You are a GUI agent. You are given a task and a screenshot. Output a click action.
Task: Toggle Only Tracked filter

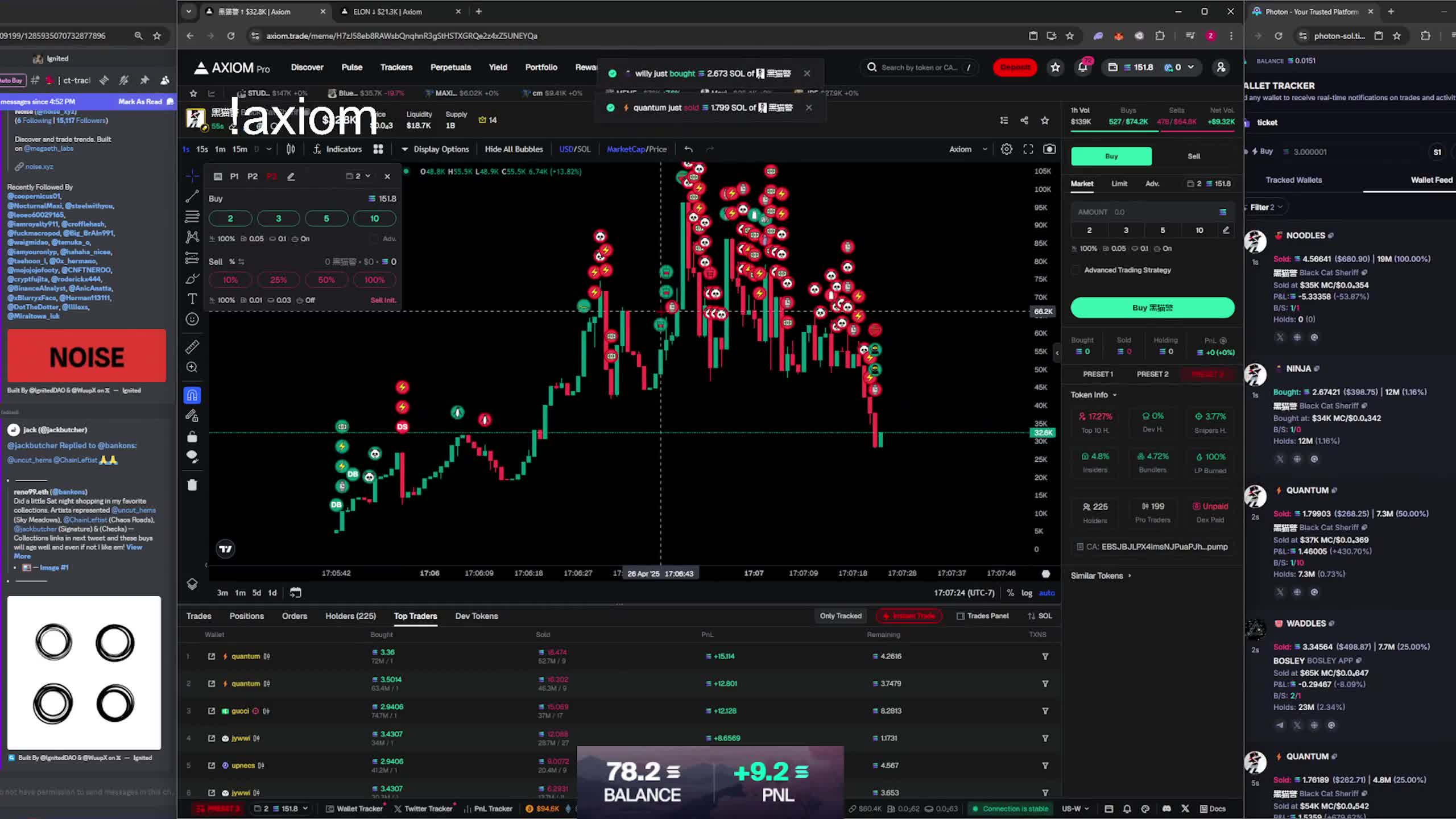click(x=840, y=616)
